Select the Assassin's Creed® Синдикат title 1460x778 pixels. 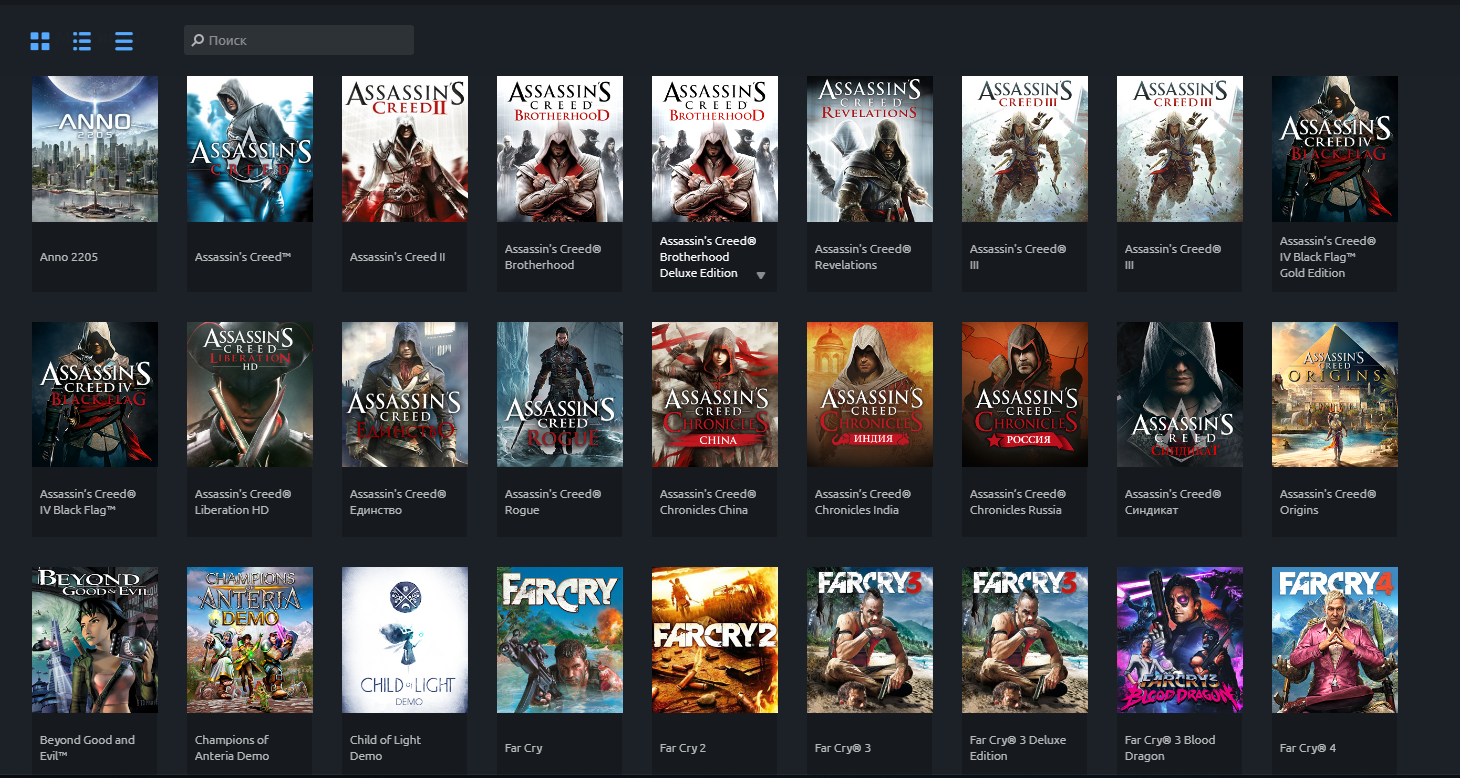click(x=1173, y=502)
